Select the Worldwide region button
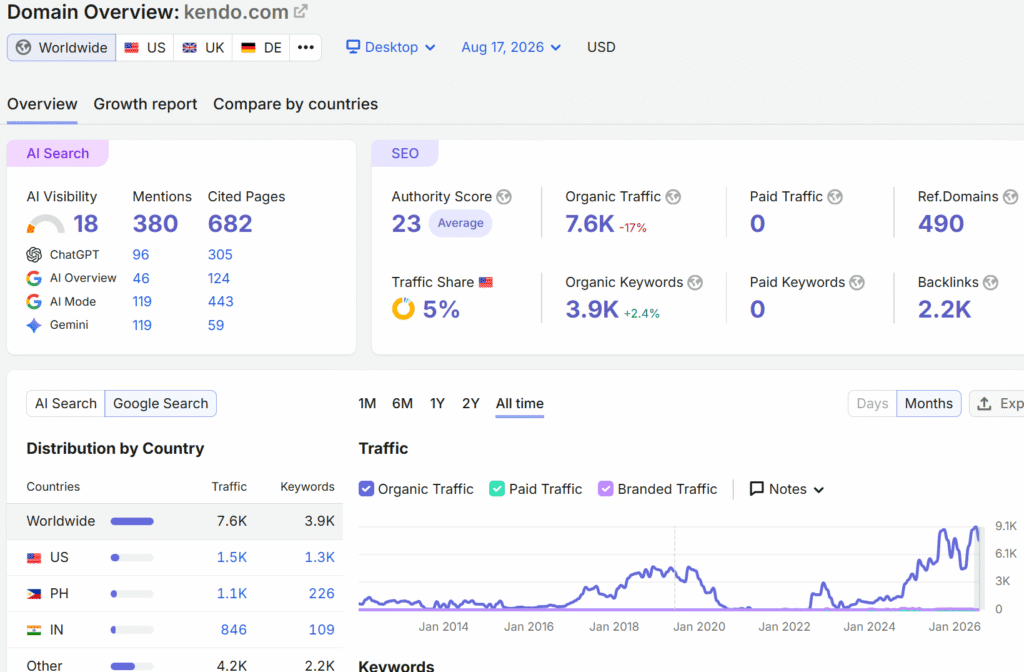This screenshot has width=1024, height=672. tap(61, 48)
